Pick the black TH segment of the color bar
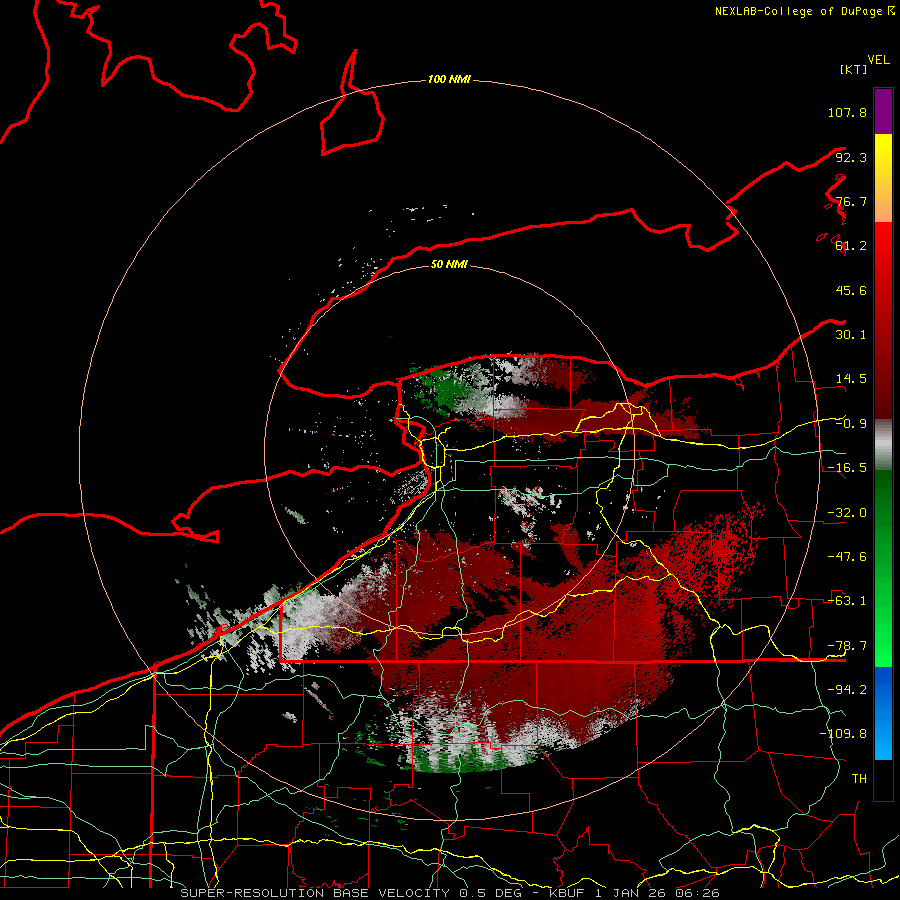 coord(883,779)
